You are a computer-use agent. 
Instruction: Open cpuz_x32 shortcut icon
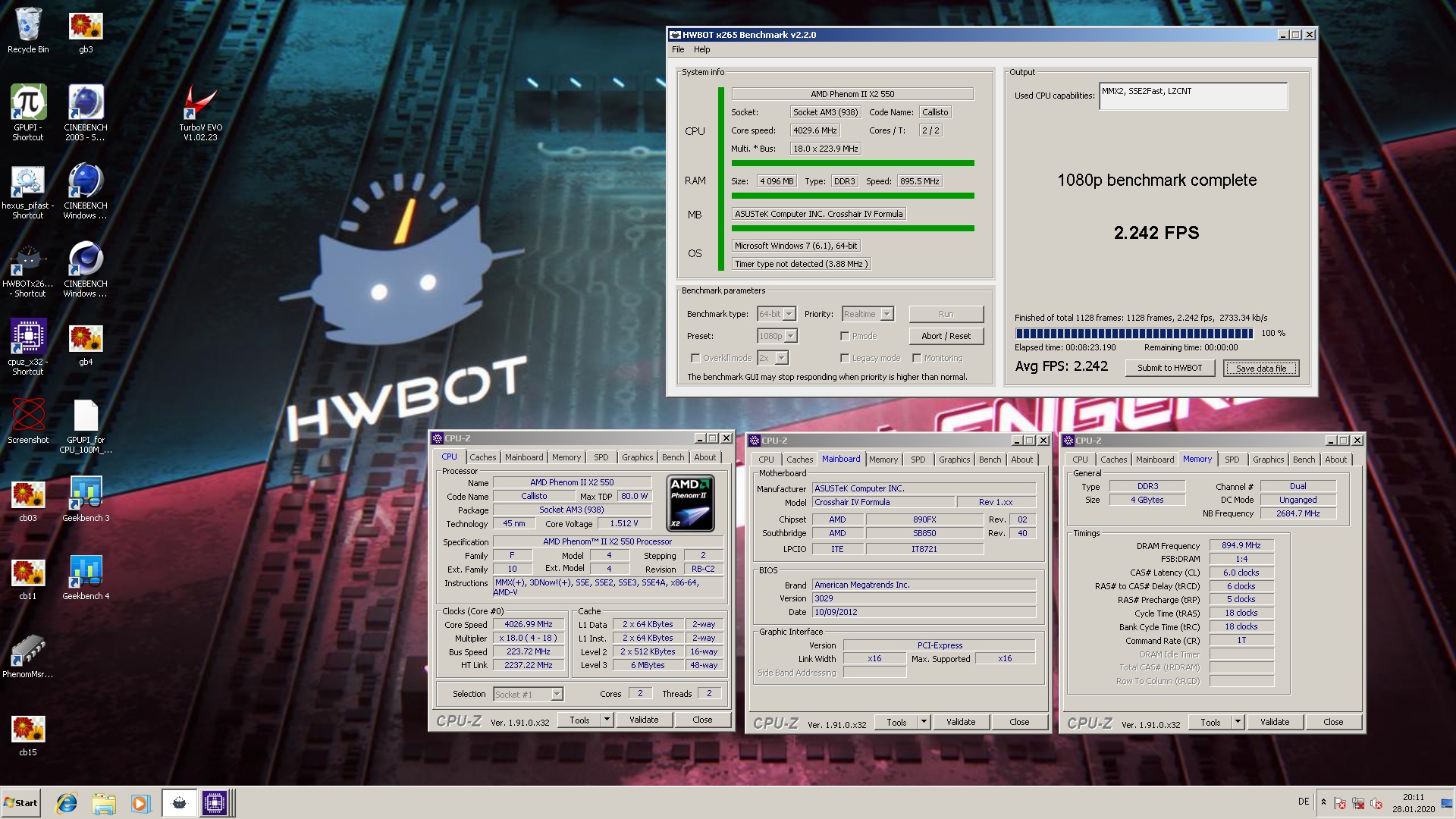(x=28, y=347)
